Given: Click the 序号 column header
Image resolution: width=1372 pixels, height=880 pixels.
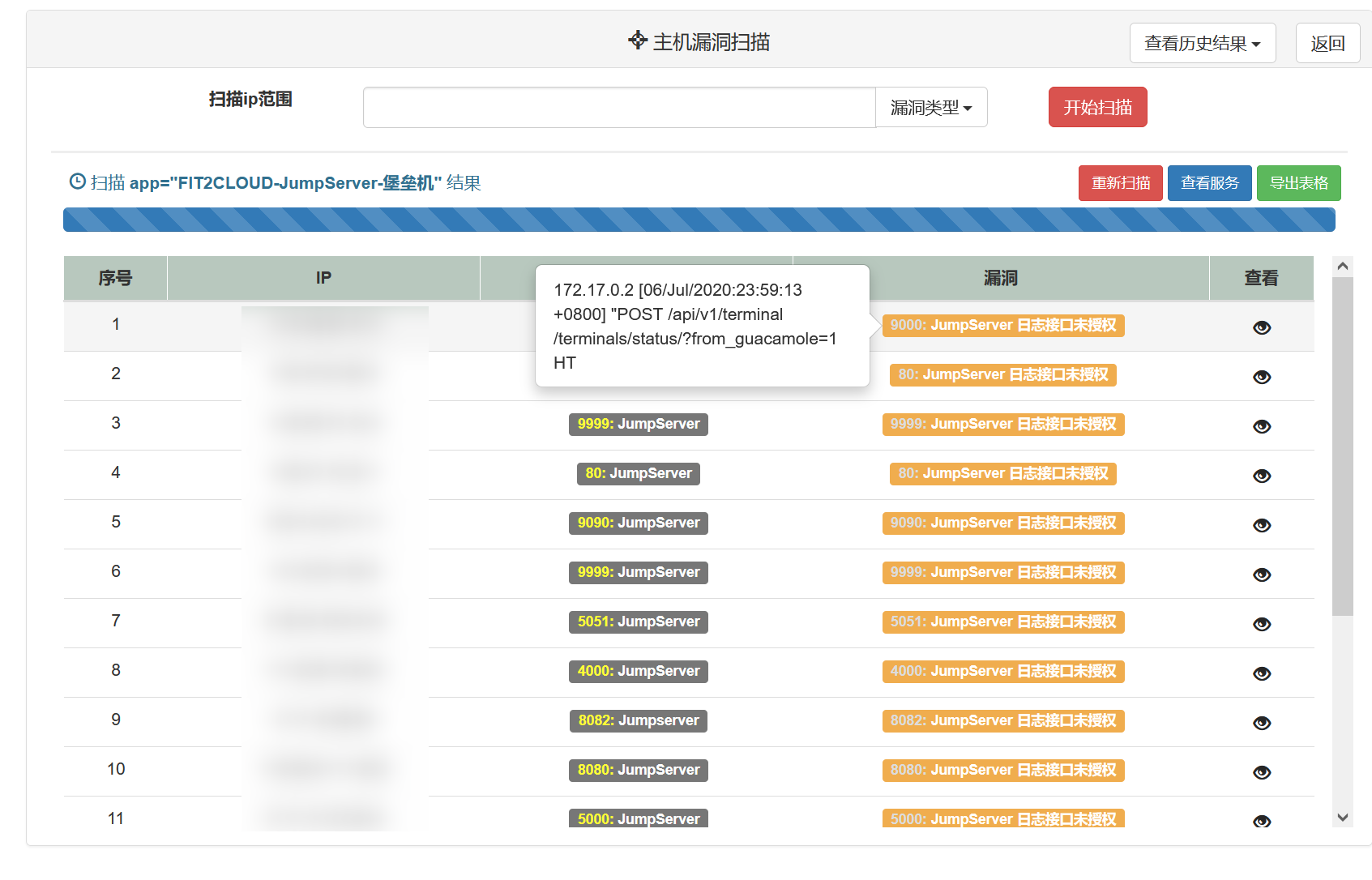Looking at the screenshot, I should (115, 278).
